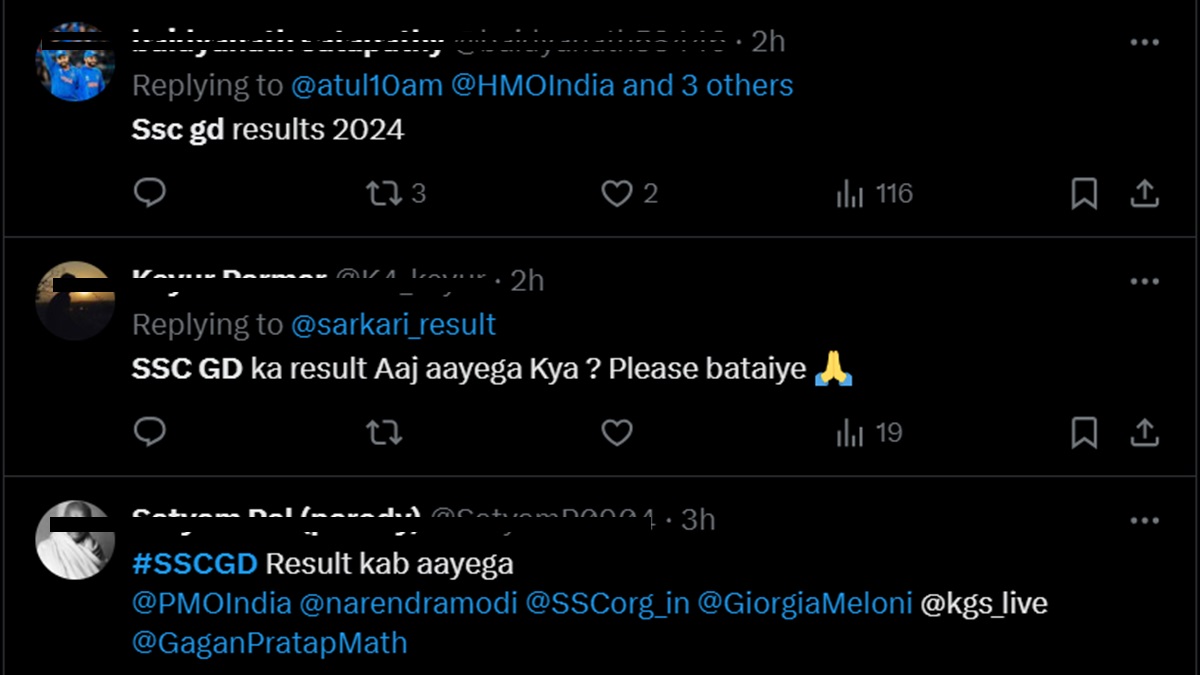Screen dimensions: 1200x675
Task: Reply to the 'Ssc gd results 2024' tweet
Action: (x=149, y=192)
